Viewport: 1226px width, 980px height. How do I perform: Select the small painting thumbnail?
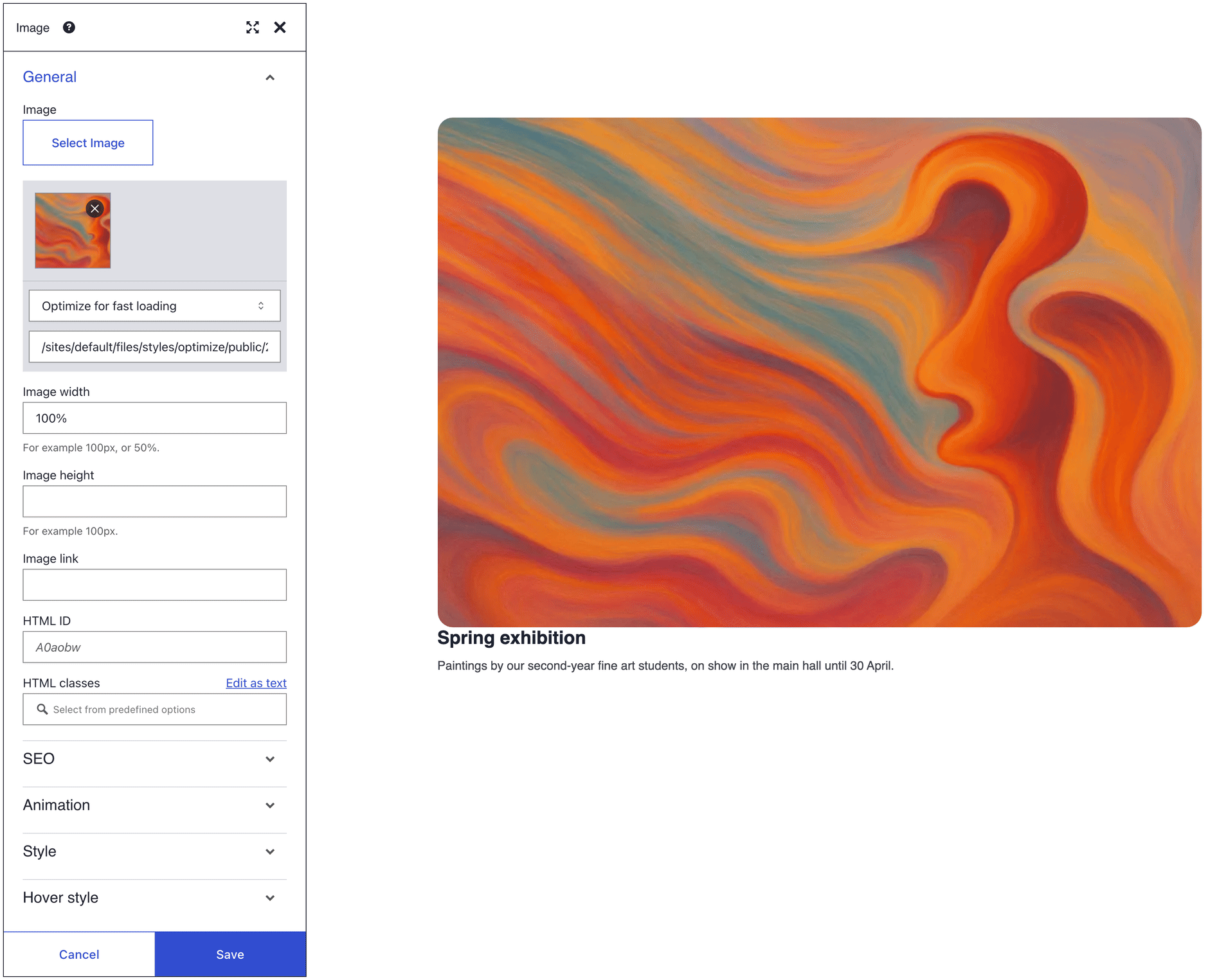click(73, 231)
